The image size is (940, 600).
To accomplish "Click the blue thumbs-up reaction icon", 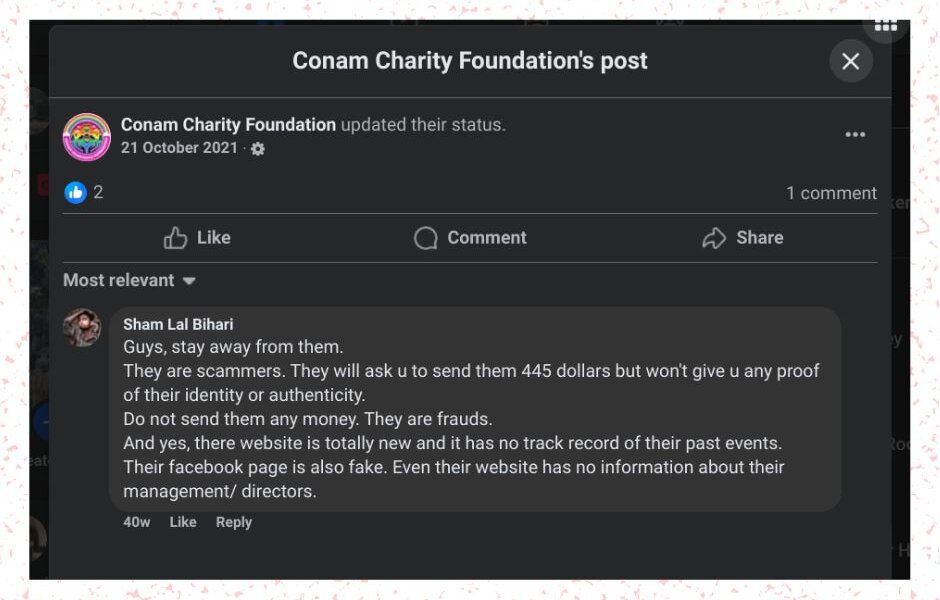I will coord(75,192).
